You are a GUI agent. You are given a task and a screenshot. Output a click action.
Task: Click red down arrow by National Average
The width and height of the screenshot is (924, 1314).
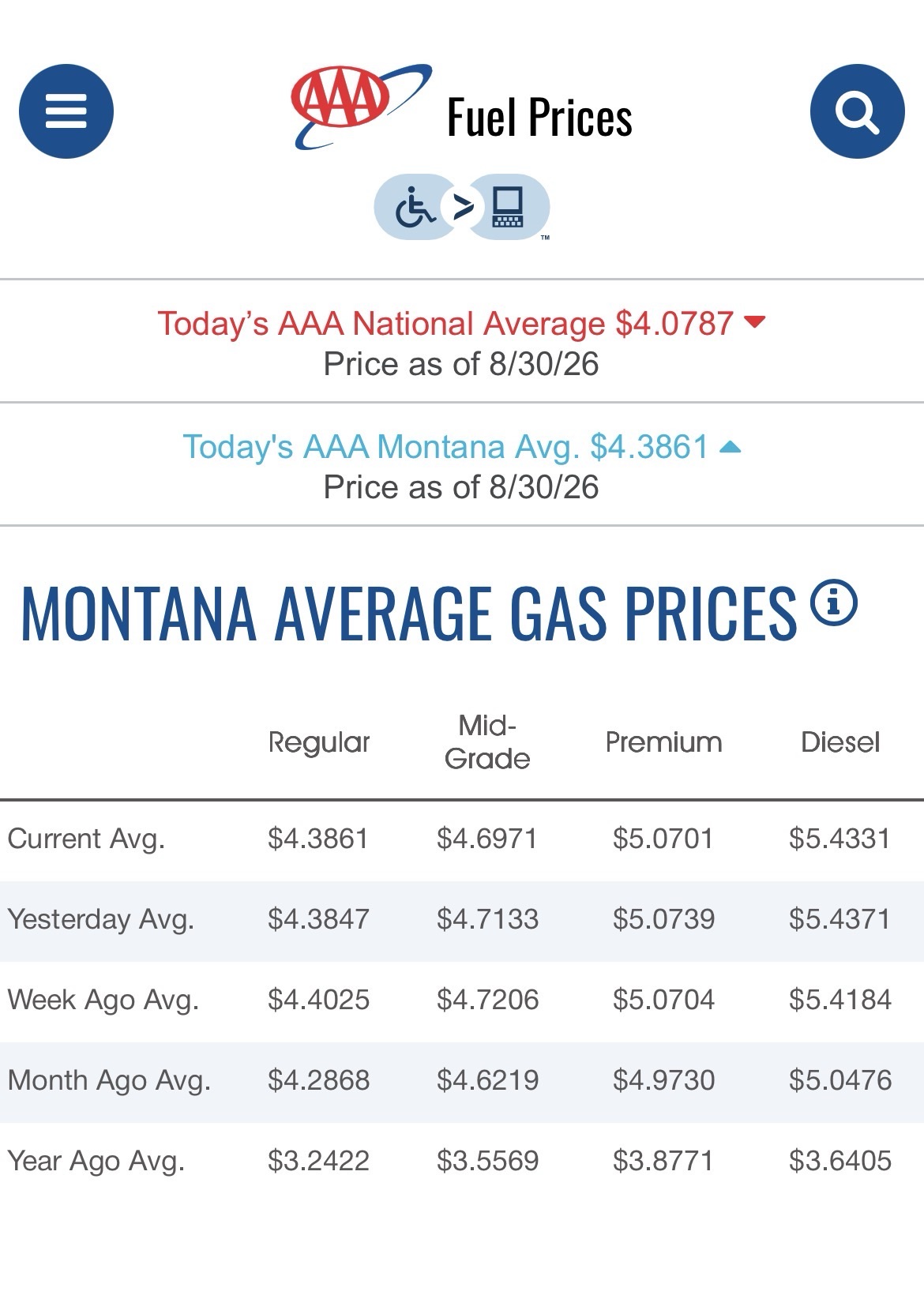click(x=755, y=321)
